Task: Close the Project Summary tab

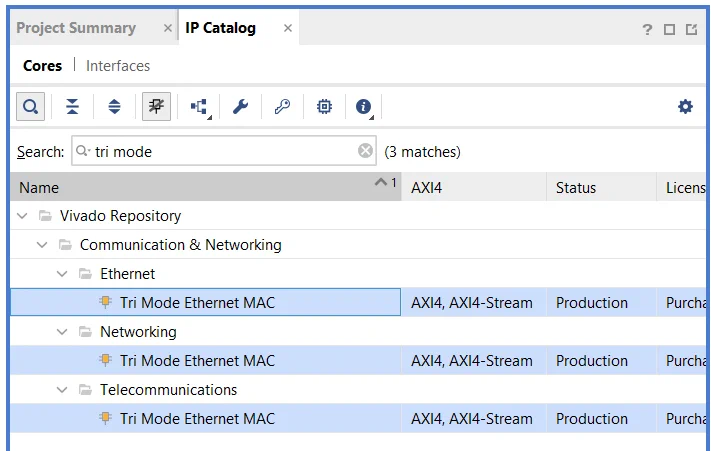Action: (168, 28)
